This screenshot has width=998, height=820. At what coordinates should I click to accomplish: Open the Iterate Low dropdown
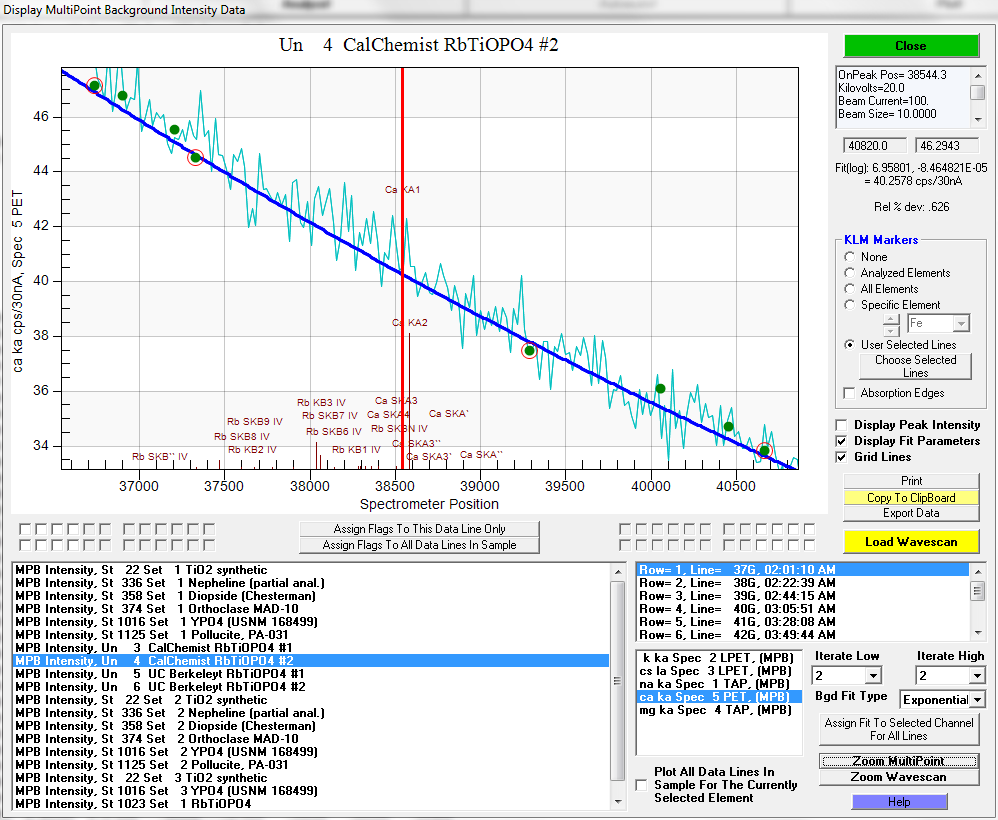(873, 676)
